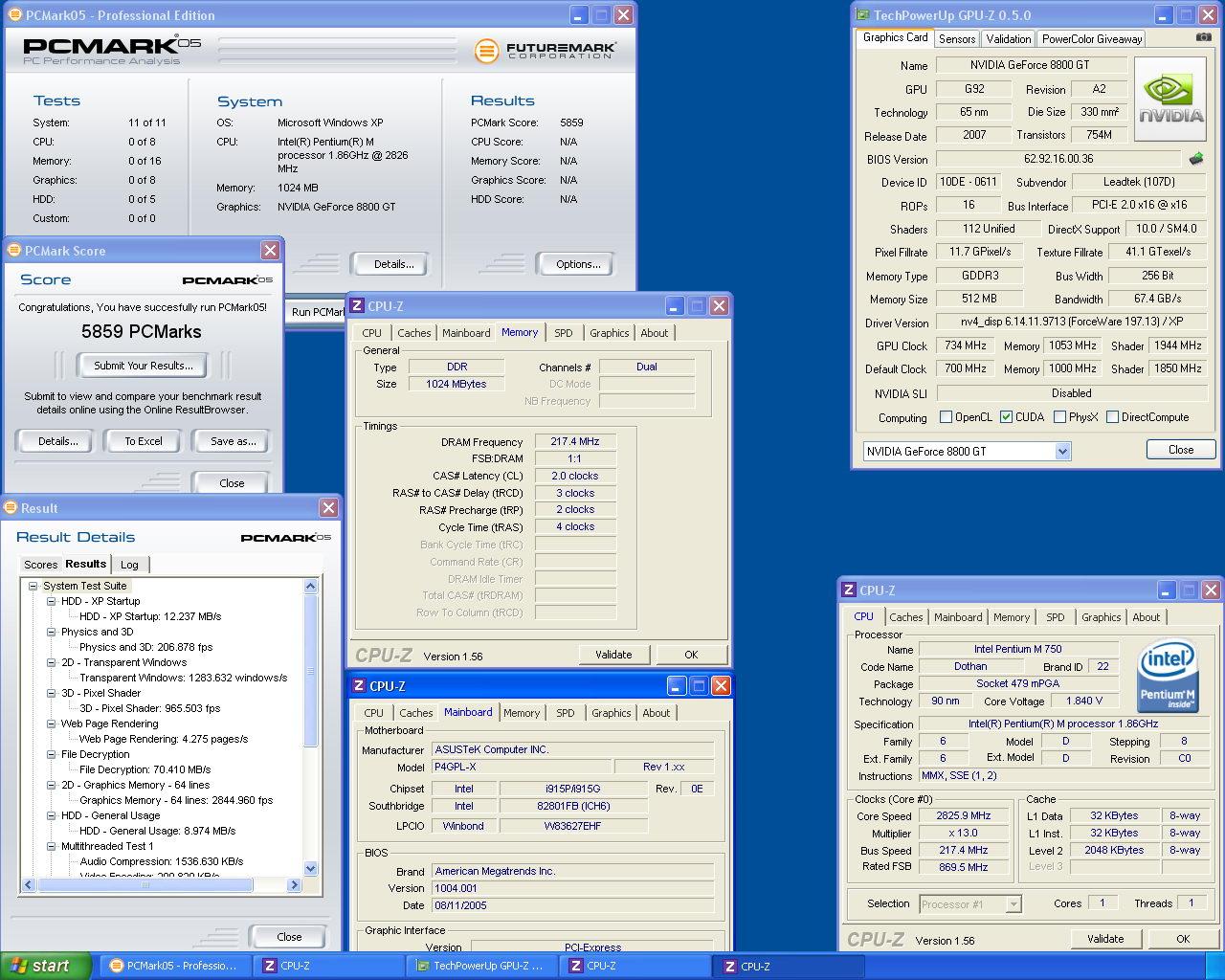Switch to PCMark05 taskbar button
This screenshot has width=1225, height=980.
coord(174,966)
